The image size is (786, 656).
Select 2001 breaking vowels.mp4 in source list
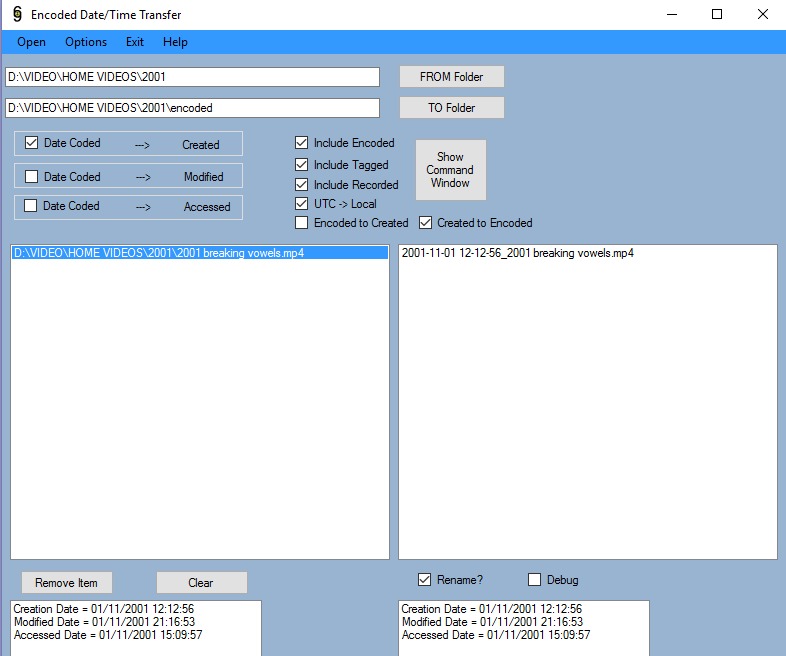point(158,253)
